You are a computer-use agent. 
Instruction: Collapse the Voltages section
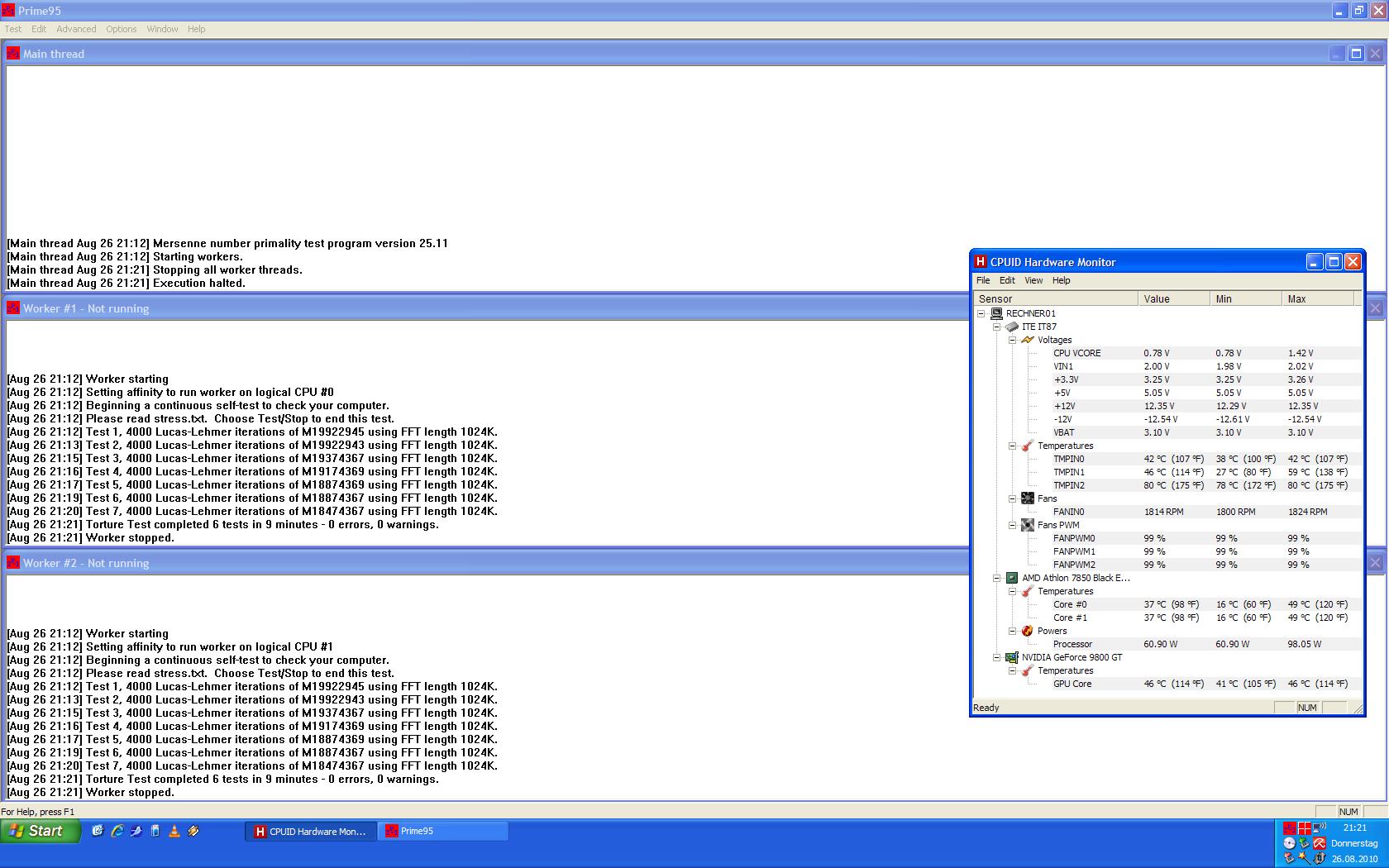[1013, 340]
